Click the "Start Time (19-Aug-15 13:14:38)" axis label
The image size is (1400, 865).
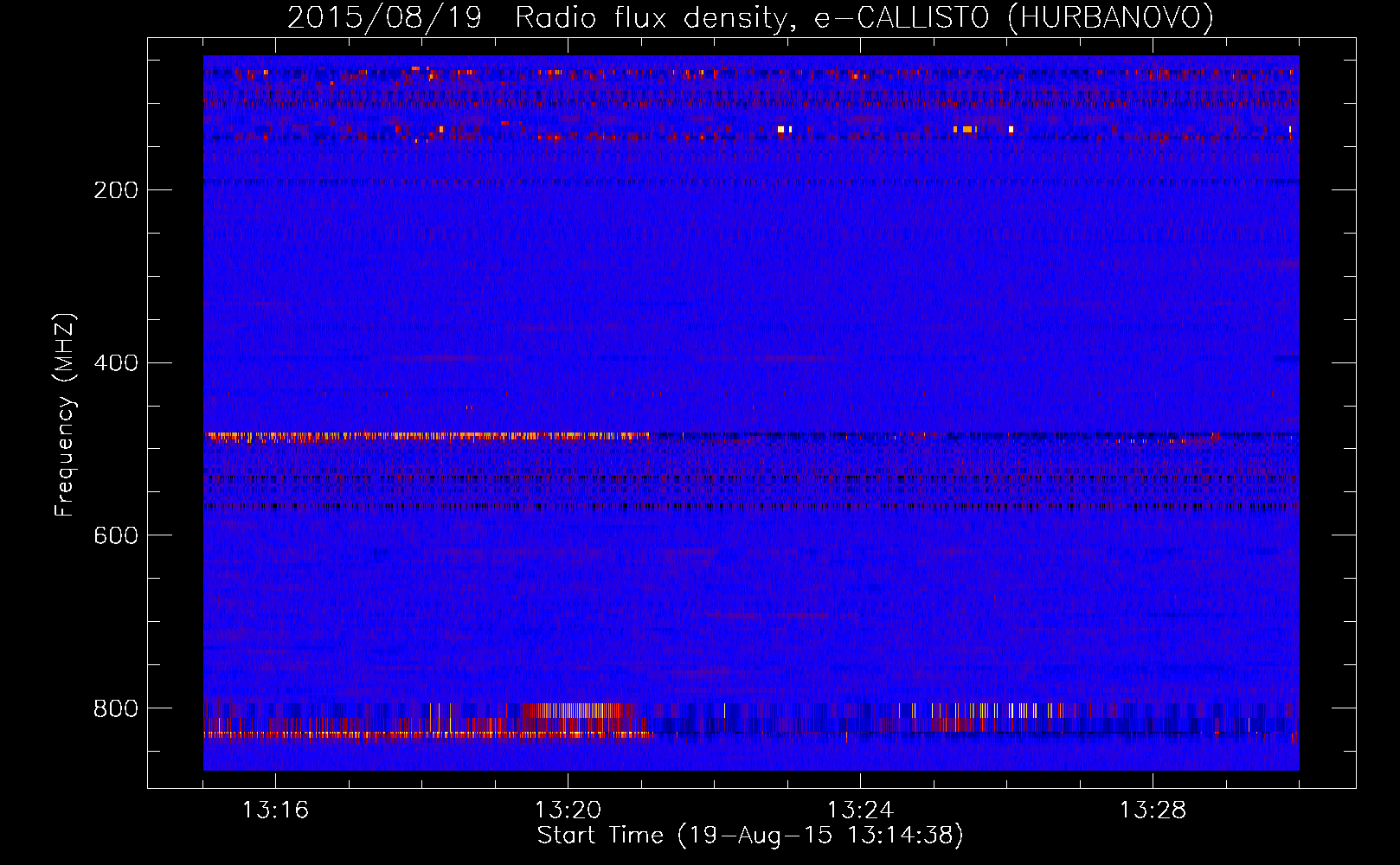click(x=750, y=836)
